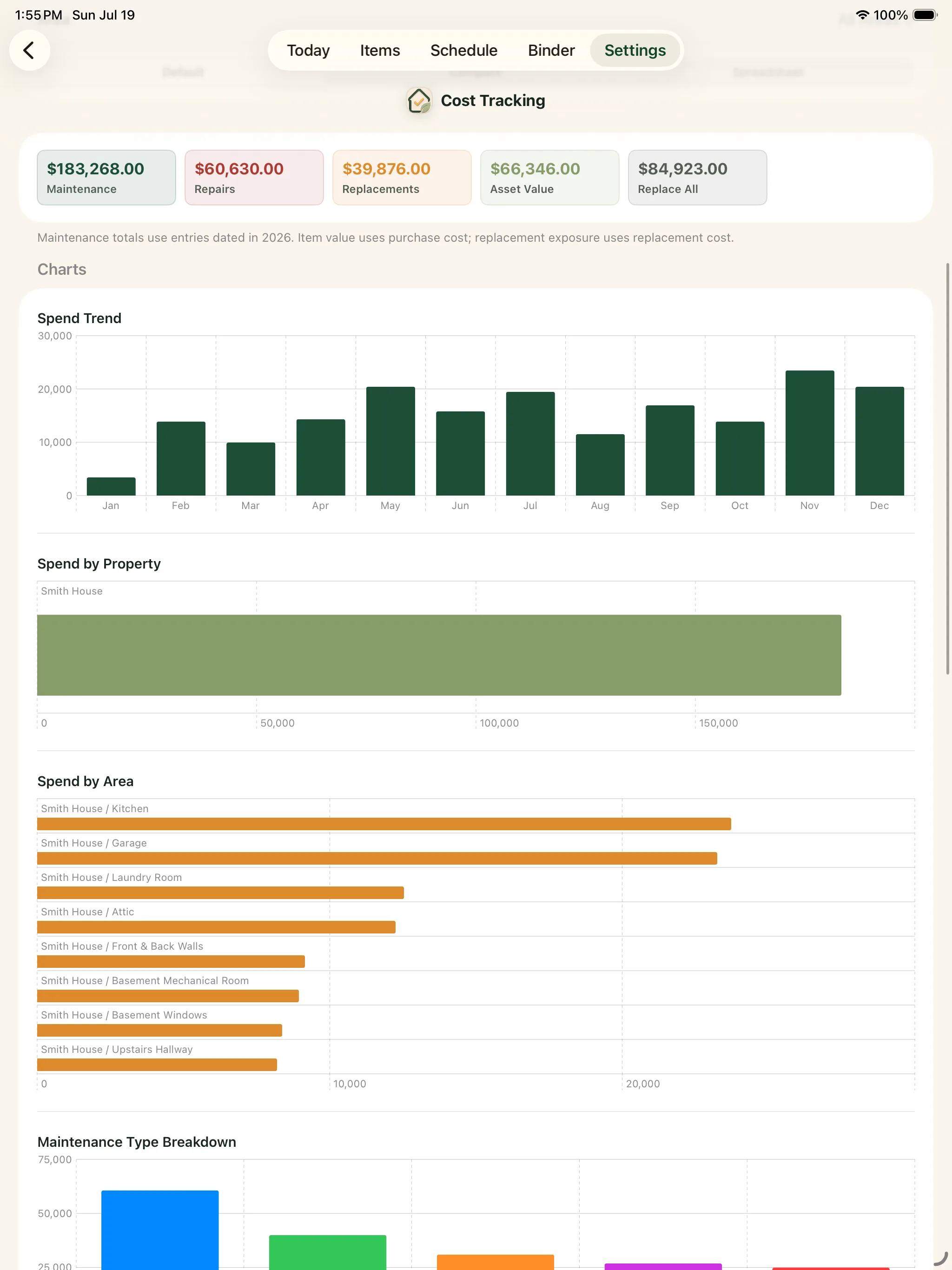
Task: Go to the Binder tab
Action: pyautogui.click(x=551, y=51)
